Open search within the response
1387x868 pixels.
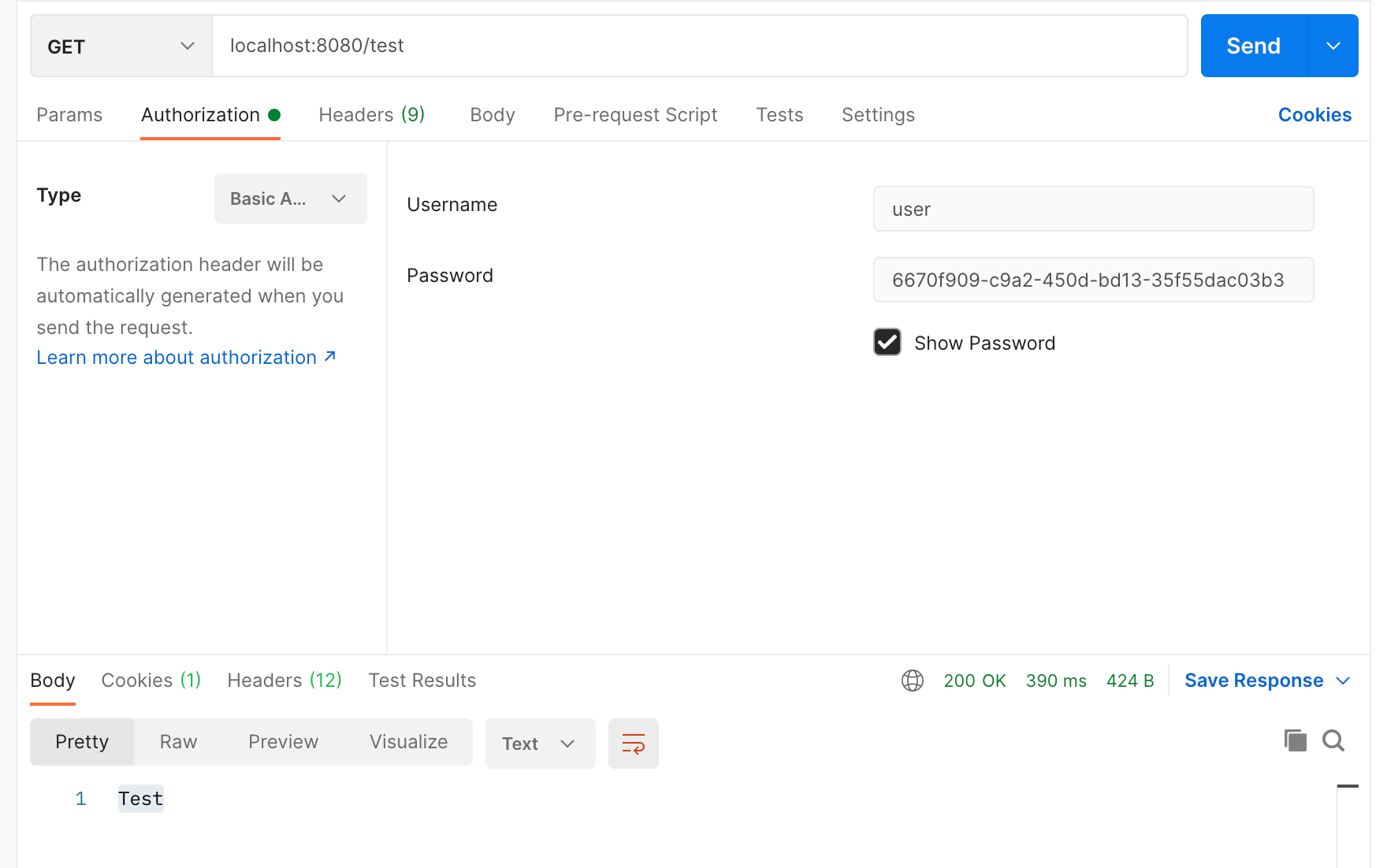(1333, 740)
